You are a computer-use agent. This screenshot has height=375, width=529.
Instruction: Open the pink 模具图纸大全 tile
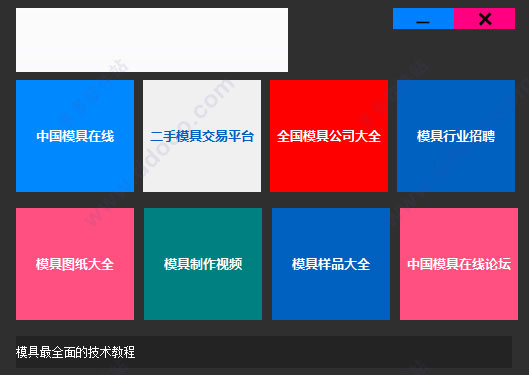[x=75, y=264]
